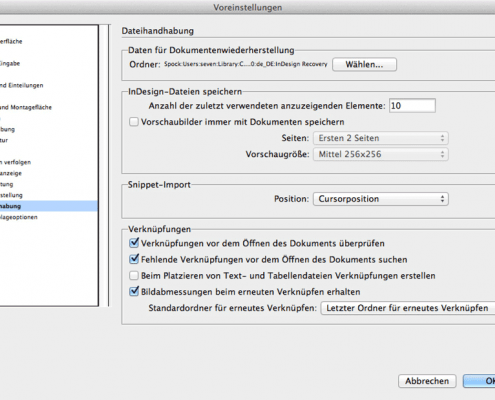
Task: Open the Position Cursorposition dropdown
Action: point(381,199)
